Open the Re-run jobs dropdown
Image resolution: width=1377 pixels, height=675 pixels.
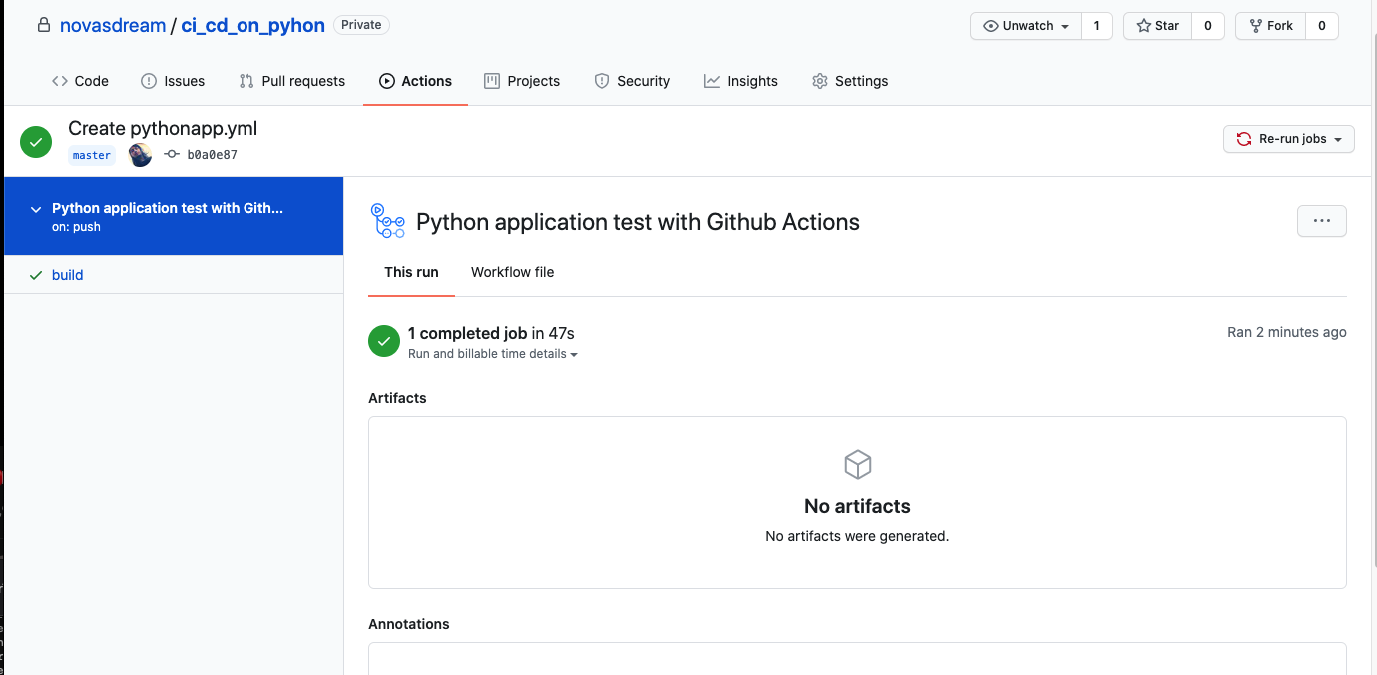[1288, 139]
